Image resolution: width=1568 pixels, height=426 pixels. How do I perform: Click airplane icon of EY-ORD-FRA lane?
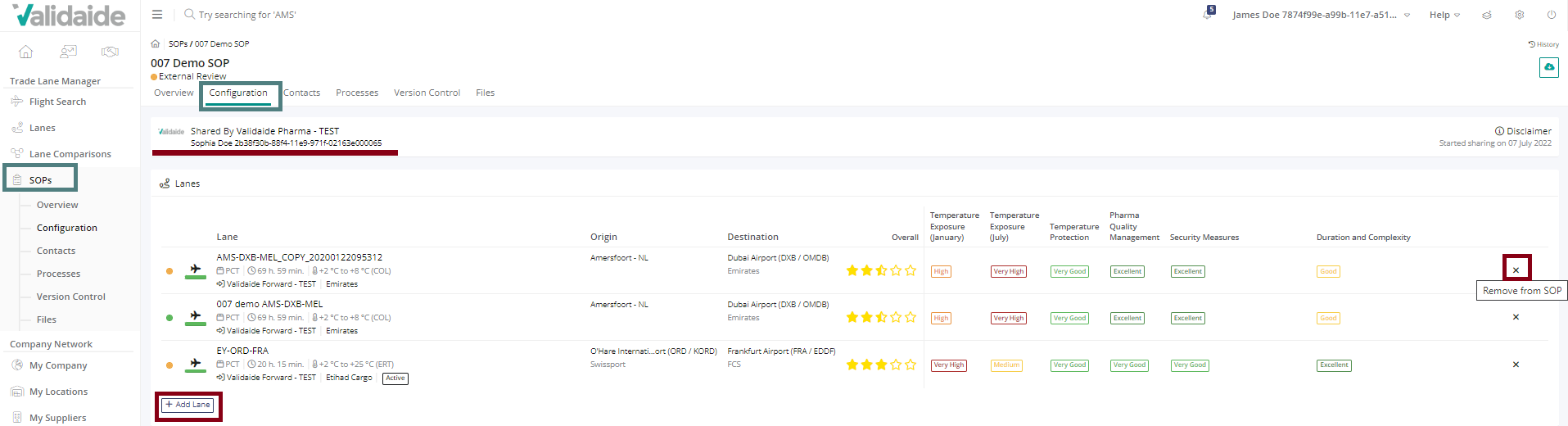pos(195,363)
